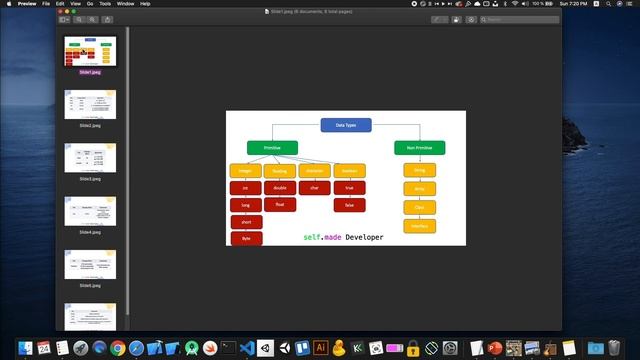This screenshot has width=640, height=360.
Task: Open the Edit menu
Action: point(60,4)
